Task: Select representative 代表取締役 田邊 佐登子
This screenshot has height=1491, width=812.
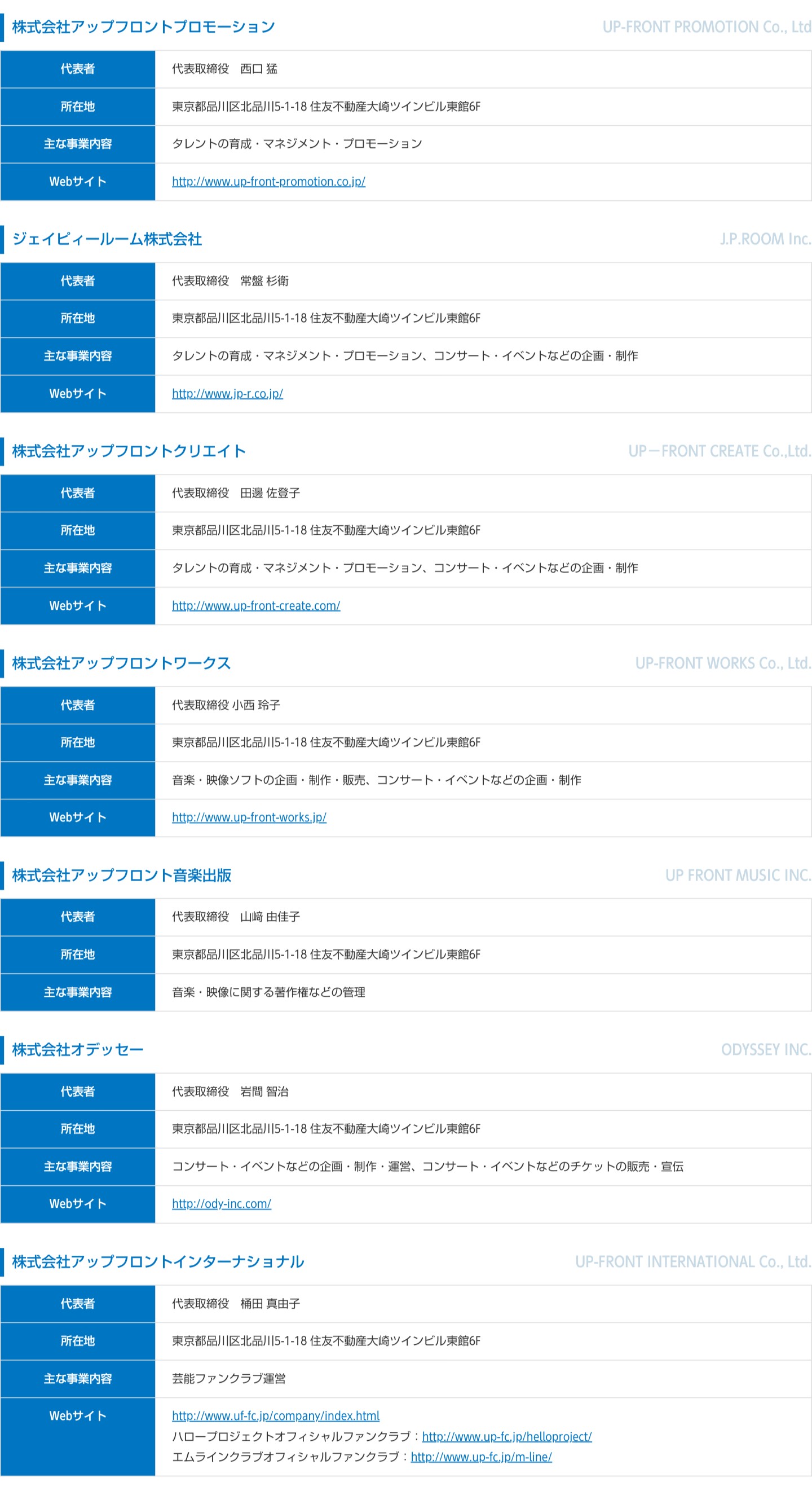Action: coord(236,492)
